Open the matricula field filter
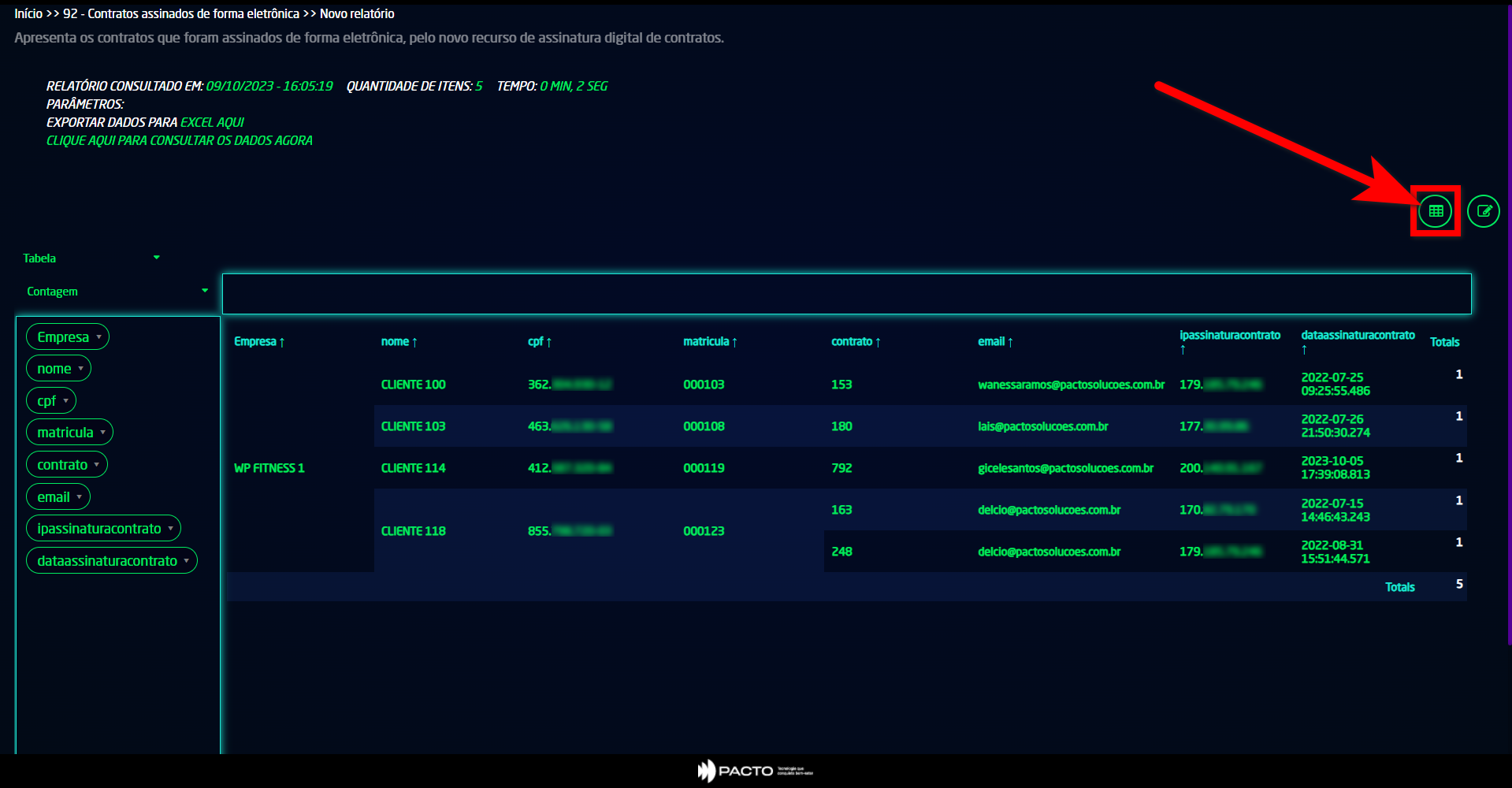 [x=102, y=433]
